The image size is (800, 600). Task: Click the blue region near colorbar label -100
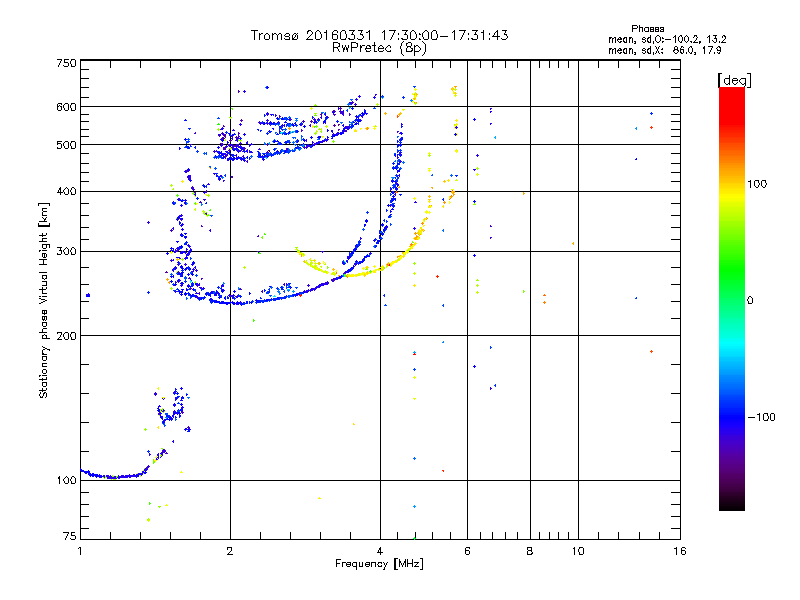[732, 417]
